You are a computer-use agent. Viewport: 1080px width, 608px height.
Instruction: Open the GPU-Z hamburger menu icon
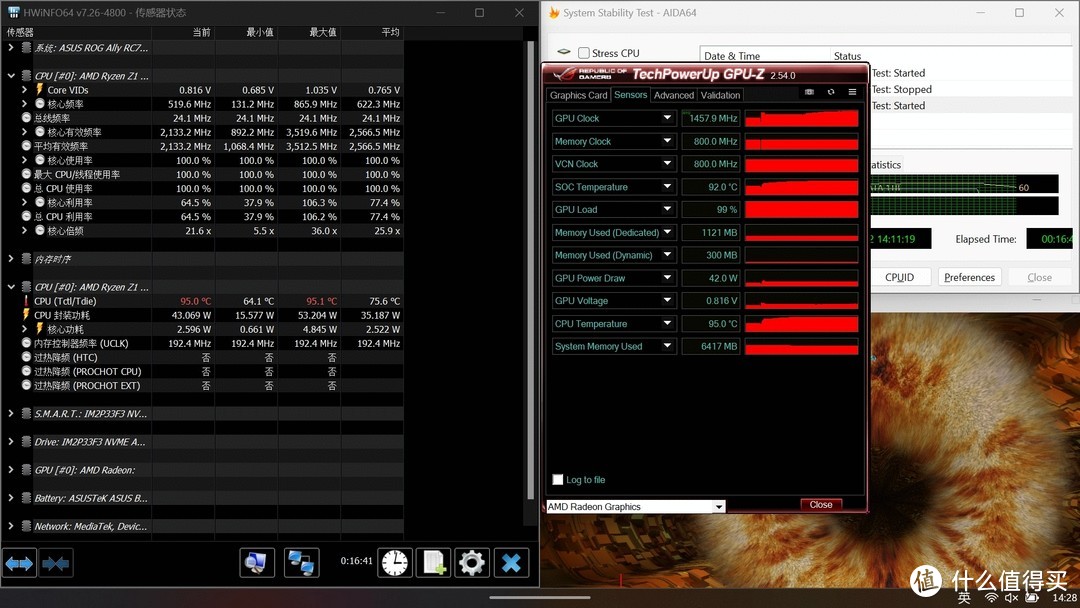tap(852, 92)
